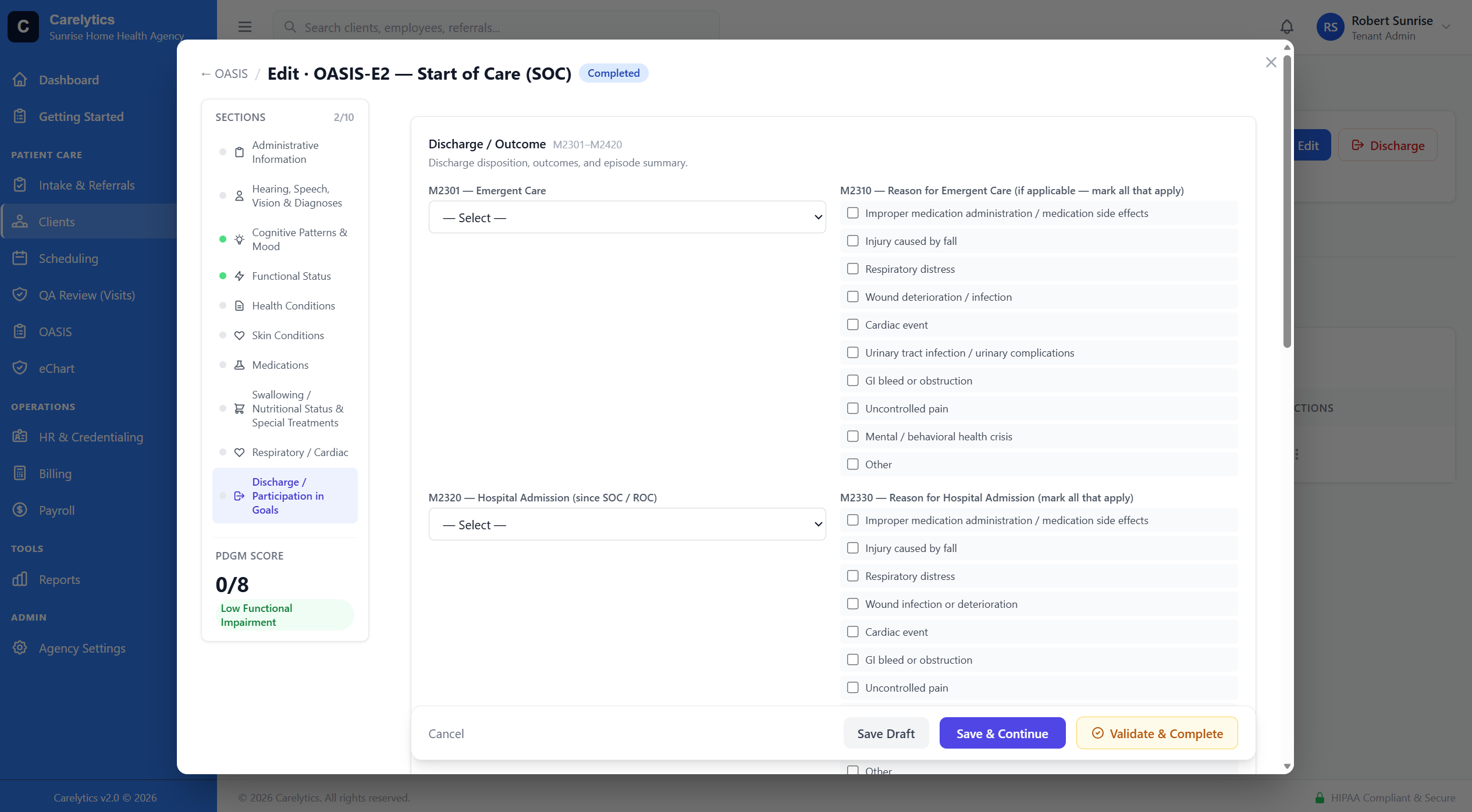Open the M2301 Emergent Care dropdown

point(627,218)
